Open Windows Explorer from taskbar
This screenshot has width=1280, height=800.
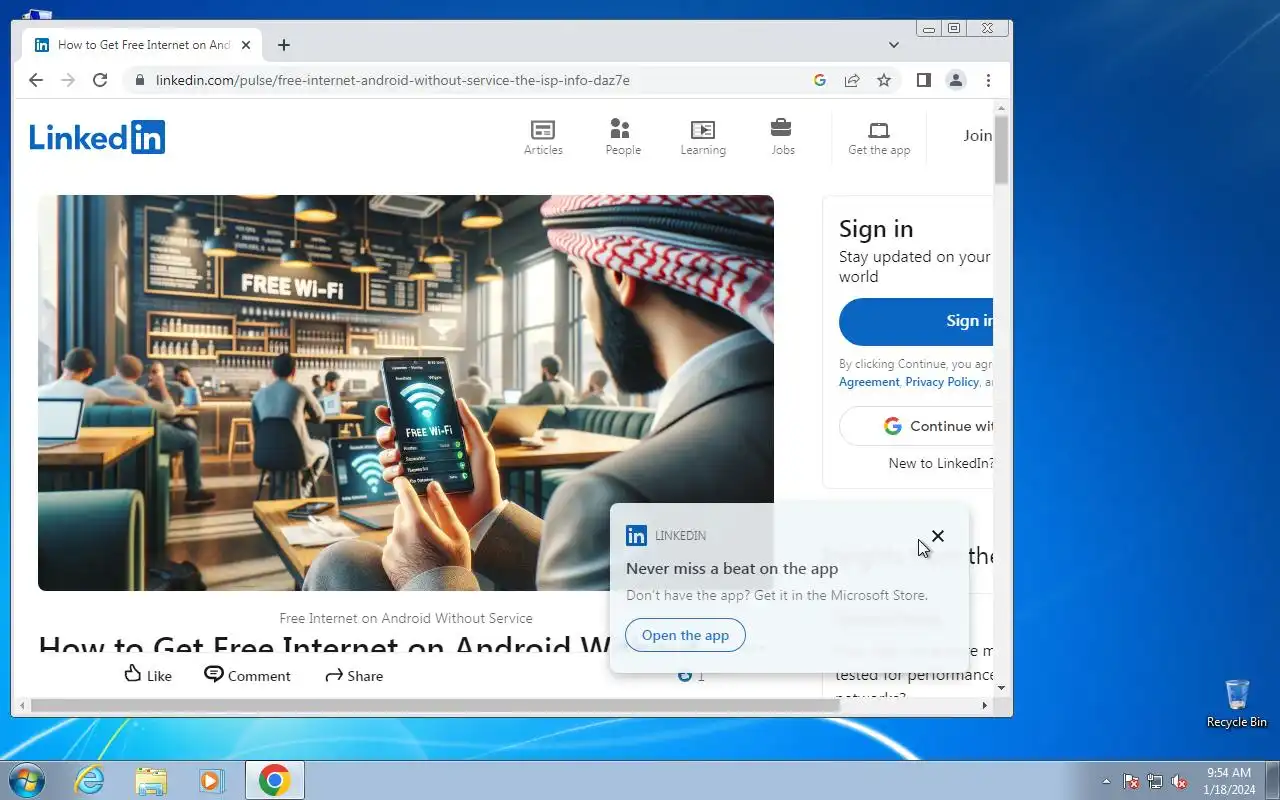click(151, 780)
